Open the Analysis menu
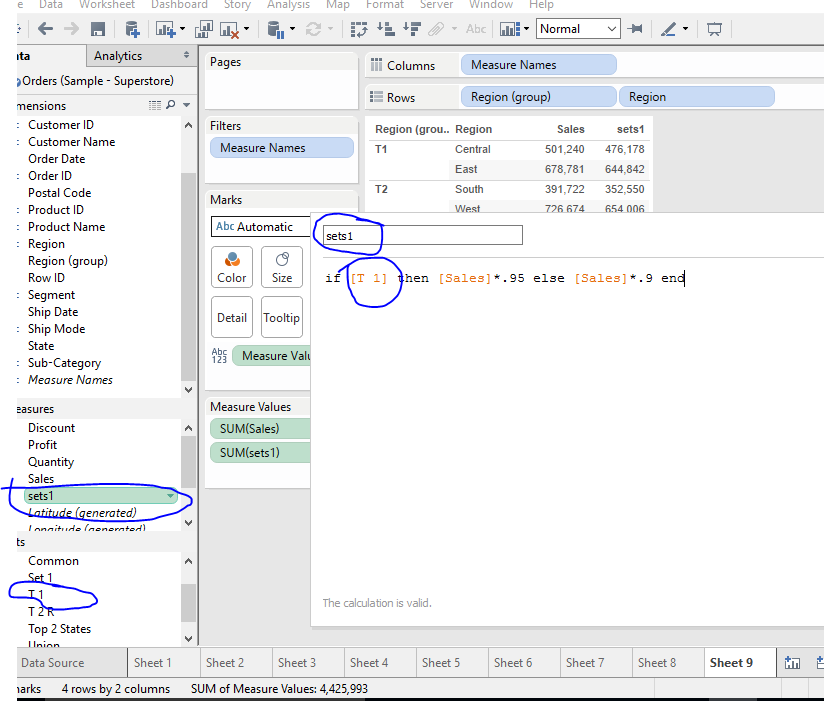This screenshot has height=701, width=824. coord(288,5)
